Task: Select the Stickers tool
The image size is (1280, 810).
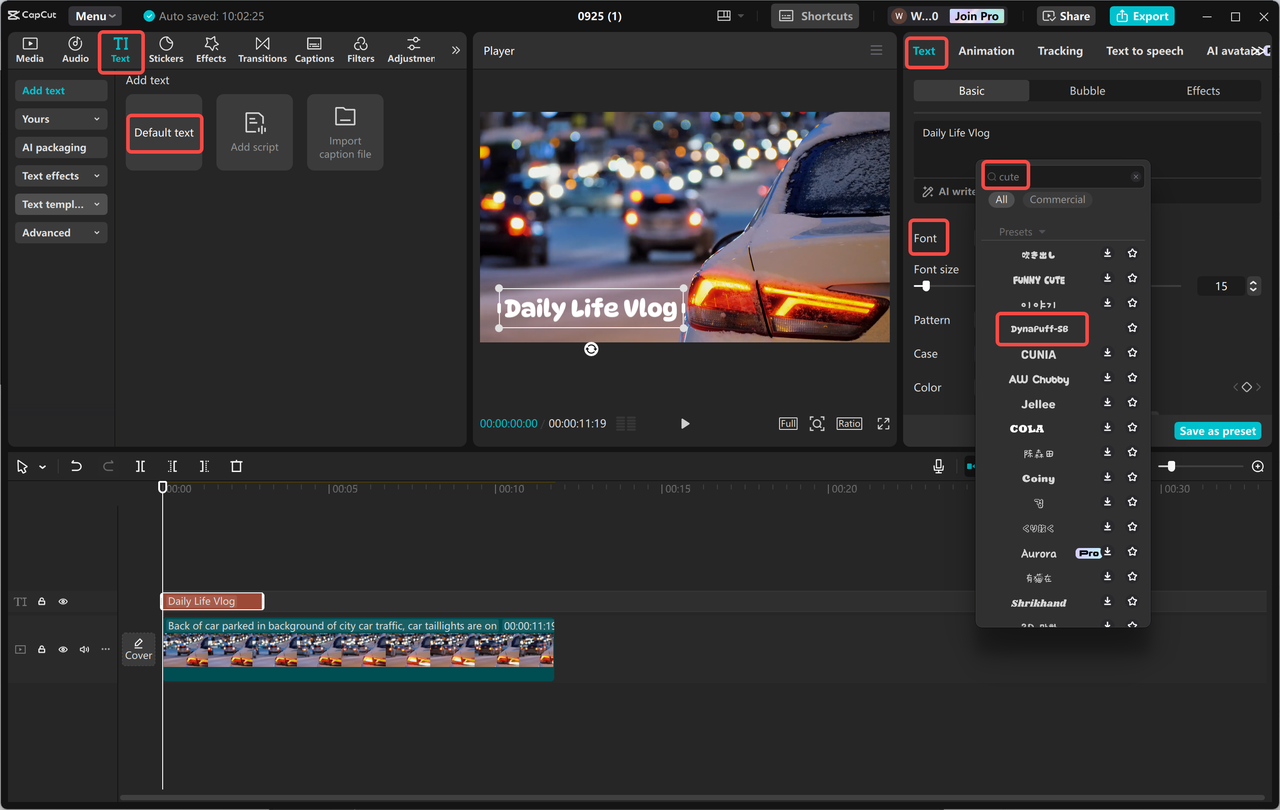Action: pyautogui.click(x=166, y=50)
